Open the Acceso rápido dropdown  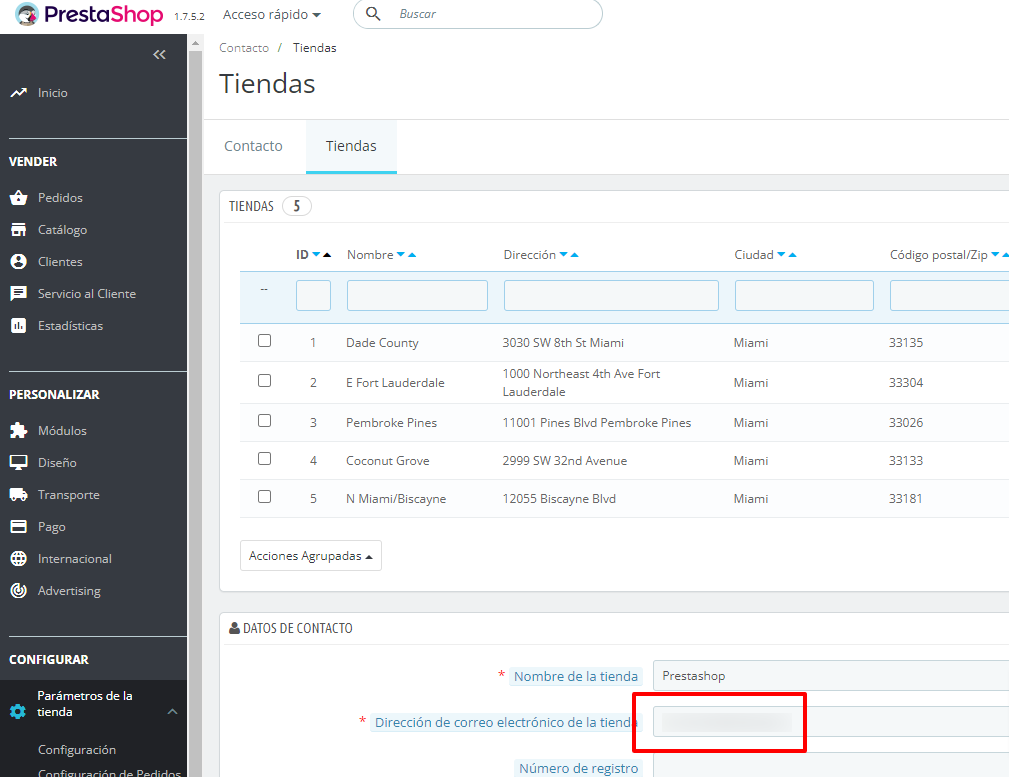pyautogui.click(x=272, y=14)
